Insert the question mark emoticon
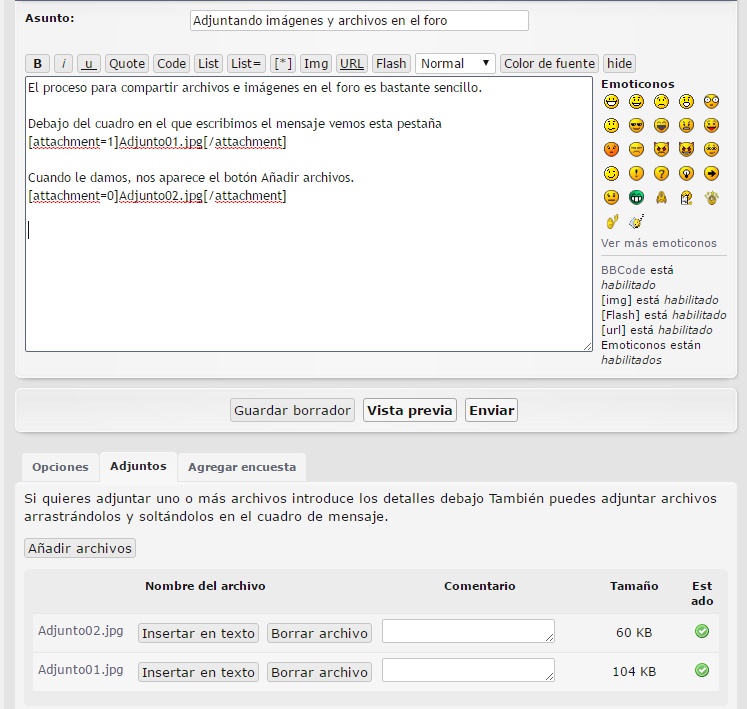This screenshot has height=709, width=747. click(661, 173)
